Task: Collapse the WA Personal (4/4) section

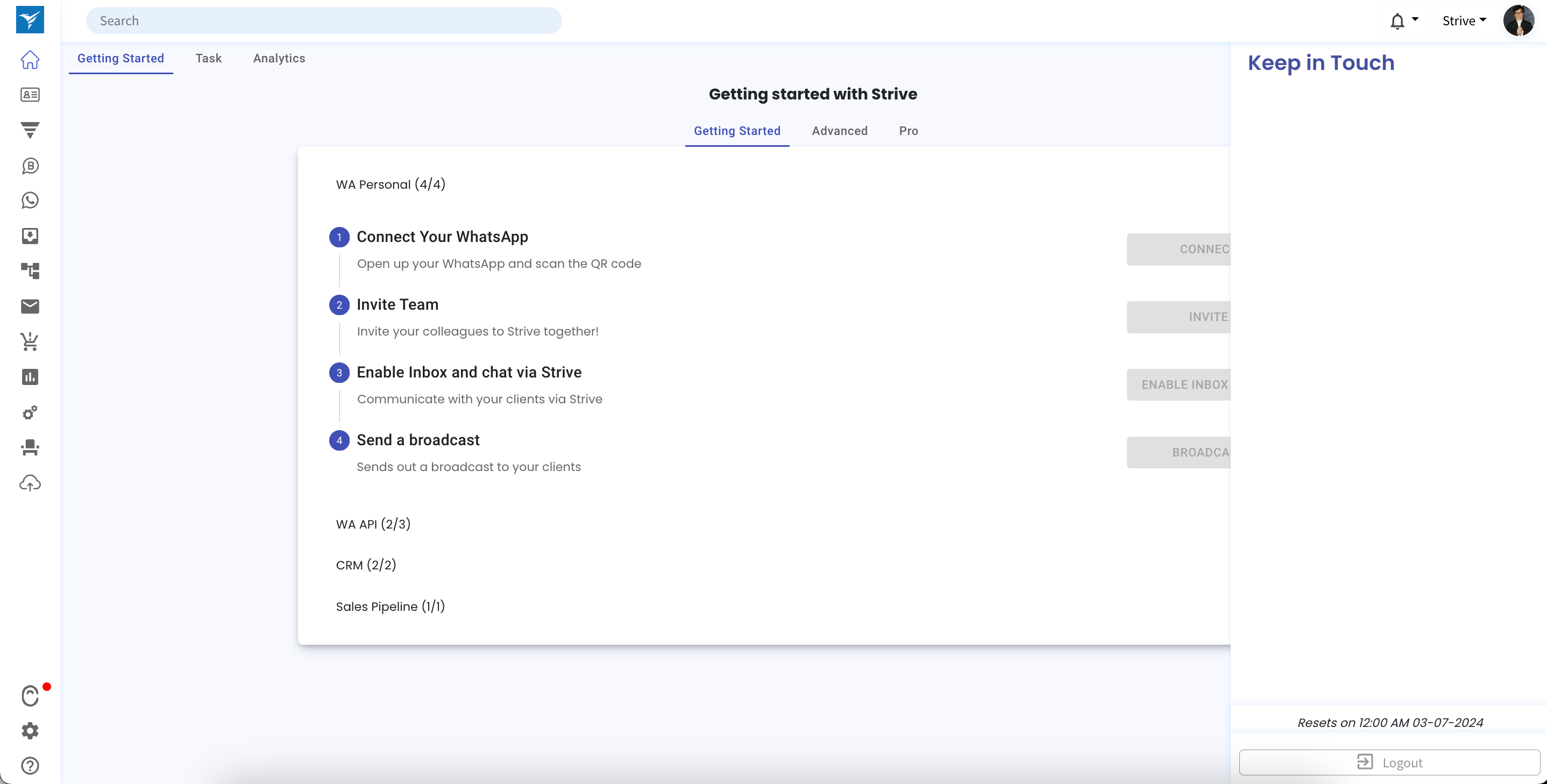Action: point(391,184)
